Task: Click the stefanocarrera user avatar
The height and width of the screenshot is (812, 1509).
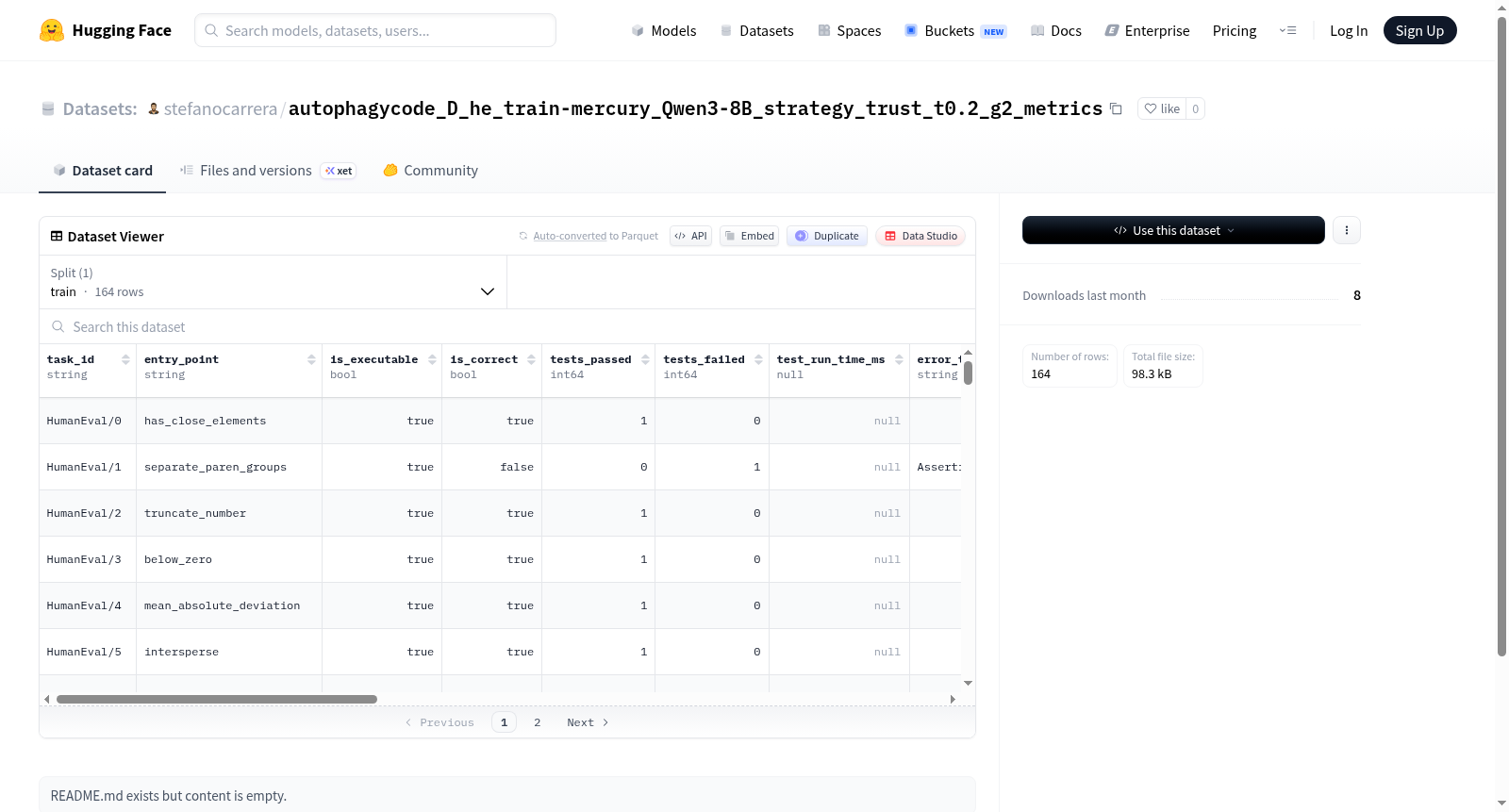Action: (x=154, y=108)
